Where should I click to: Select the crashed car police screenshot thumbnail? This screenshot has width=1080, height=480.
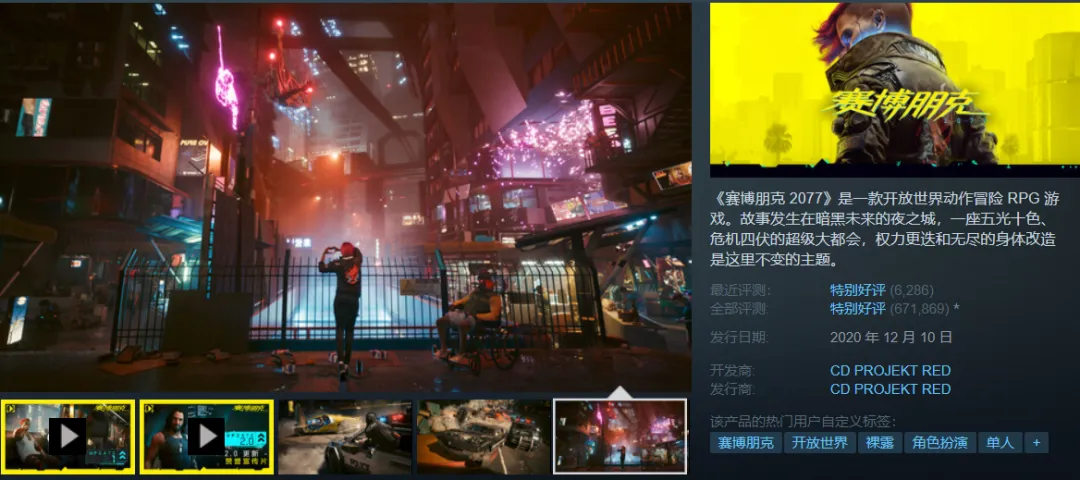tap(483, 437)
